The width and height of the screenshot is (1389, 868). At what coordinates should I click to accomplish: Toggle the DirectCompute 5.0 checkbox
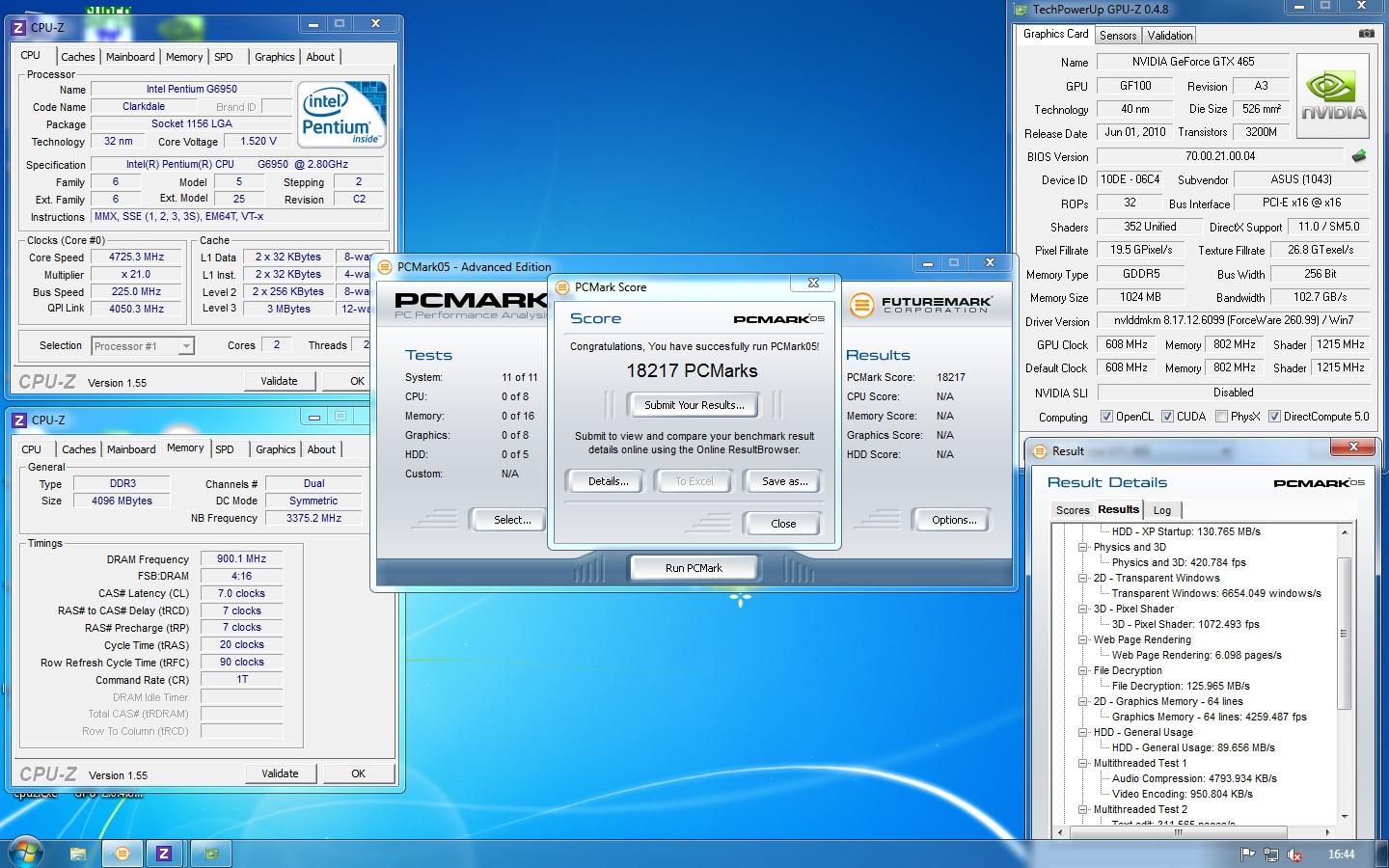[1274, 417]
